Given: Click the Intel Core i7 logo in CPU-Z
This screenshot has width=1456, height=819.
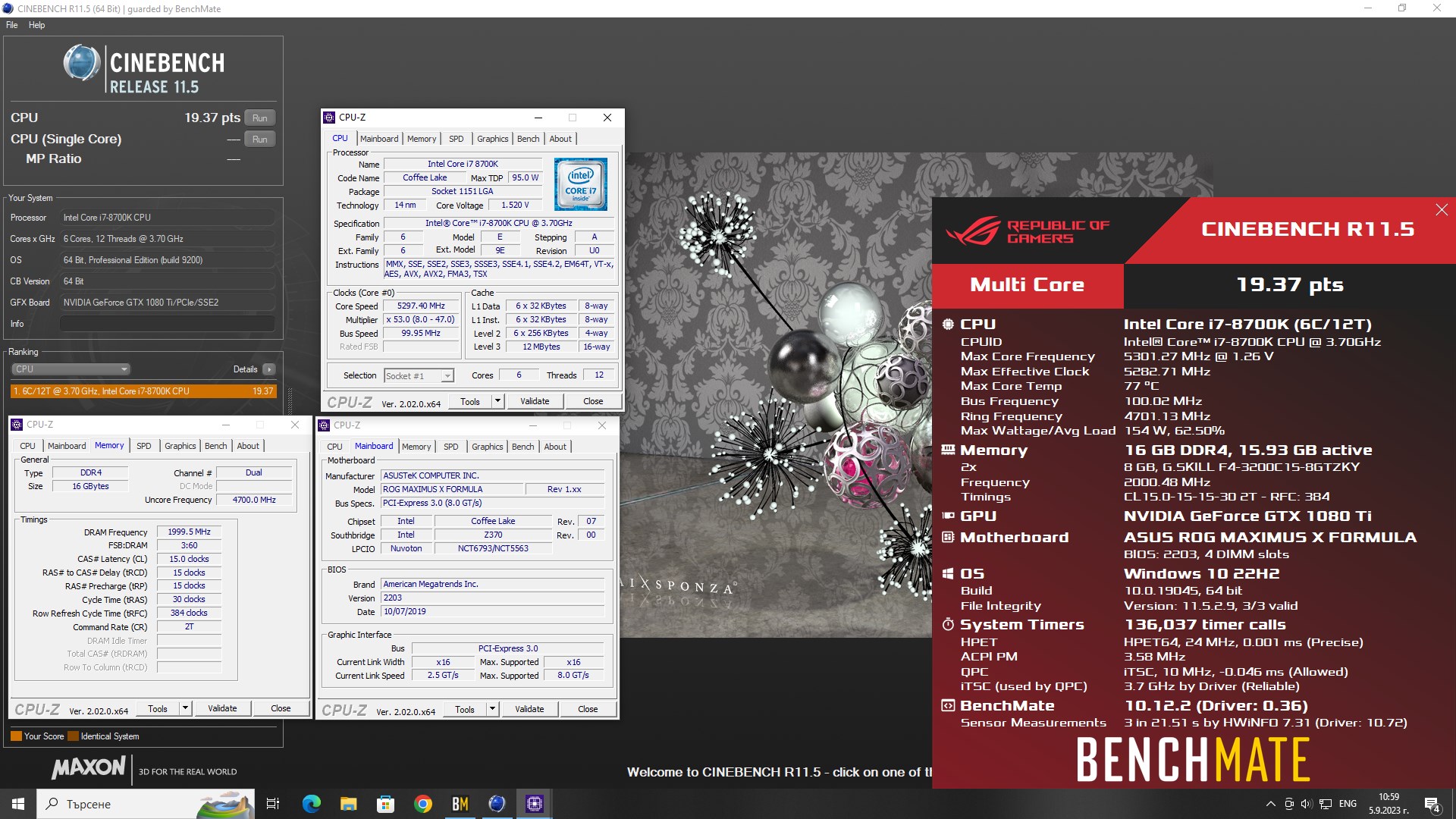Looking at the screenshot, I should [x=580, y=184].
